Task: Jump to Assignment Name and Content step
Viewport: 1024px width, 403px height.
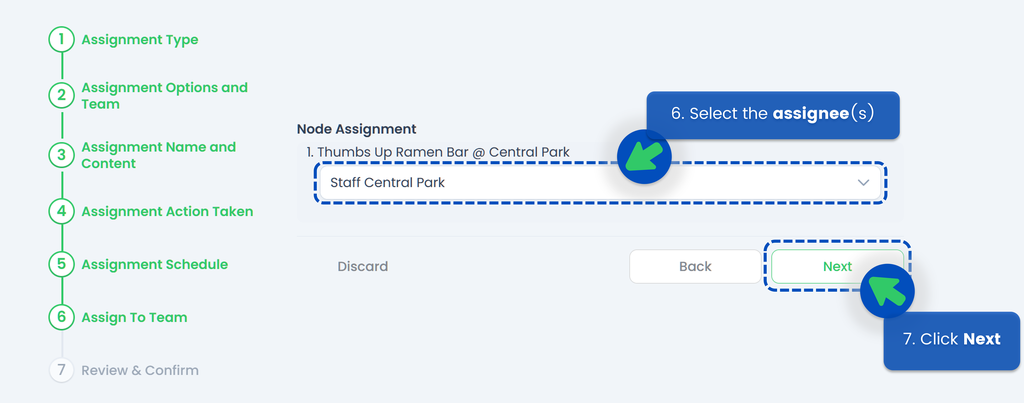Action: (x=158, y=155)
